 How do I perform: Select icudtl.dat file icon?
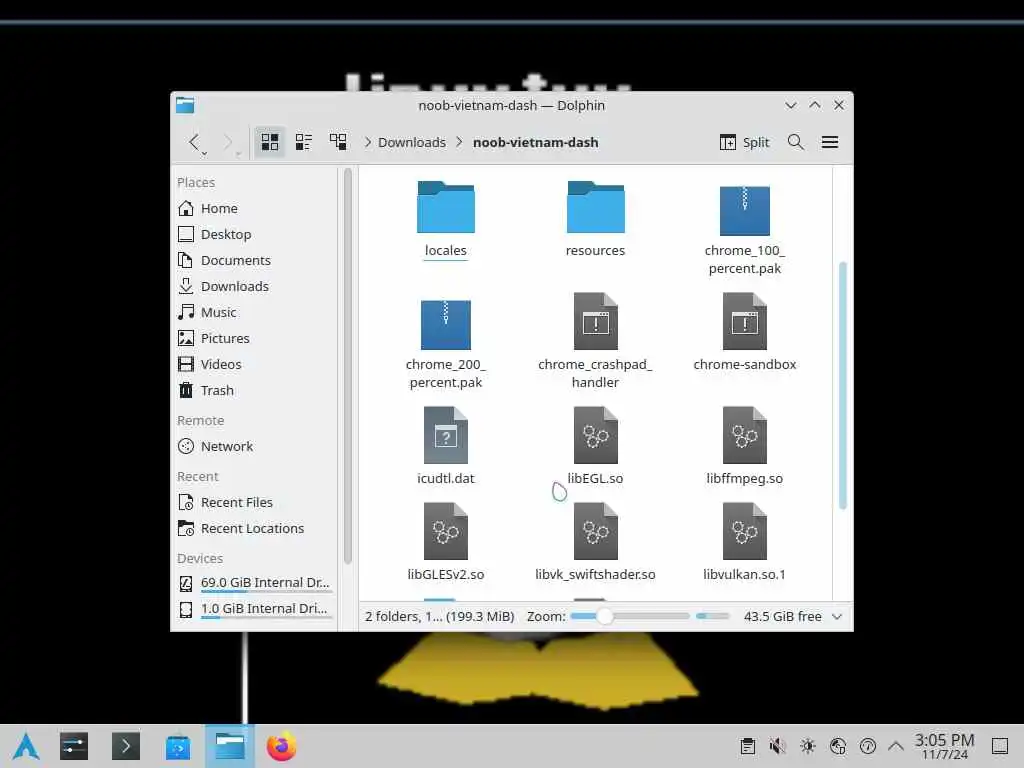[445, 435]
